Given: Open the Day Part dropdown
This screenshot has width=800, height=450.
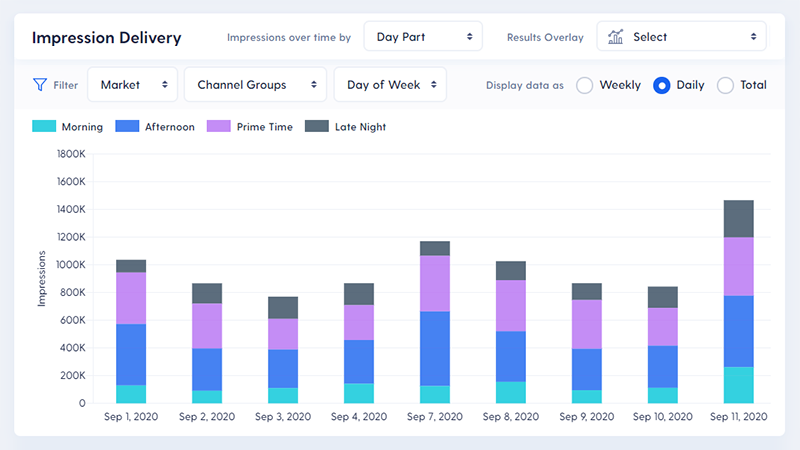Looking at the screenshot, I should click(423, 37).
